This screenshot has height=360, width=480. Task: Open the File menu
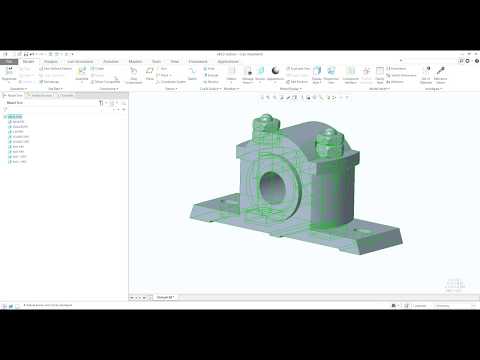[9, 62]
